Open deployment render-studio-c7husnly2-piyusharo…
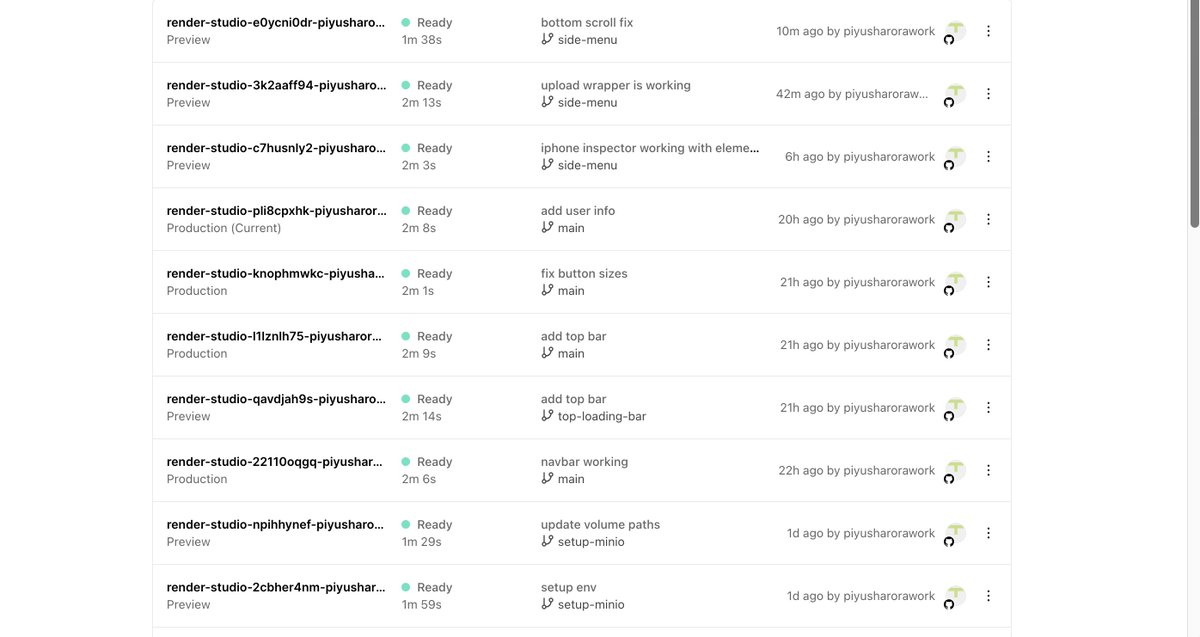Screen dimensions: 1200x637 coord(276,148)
